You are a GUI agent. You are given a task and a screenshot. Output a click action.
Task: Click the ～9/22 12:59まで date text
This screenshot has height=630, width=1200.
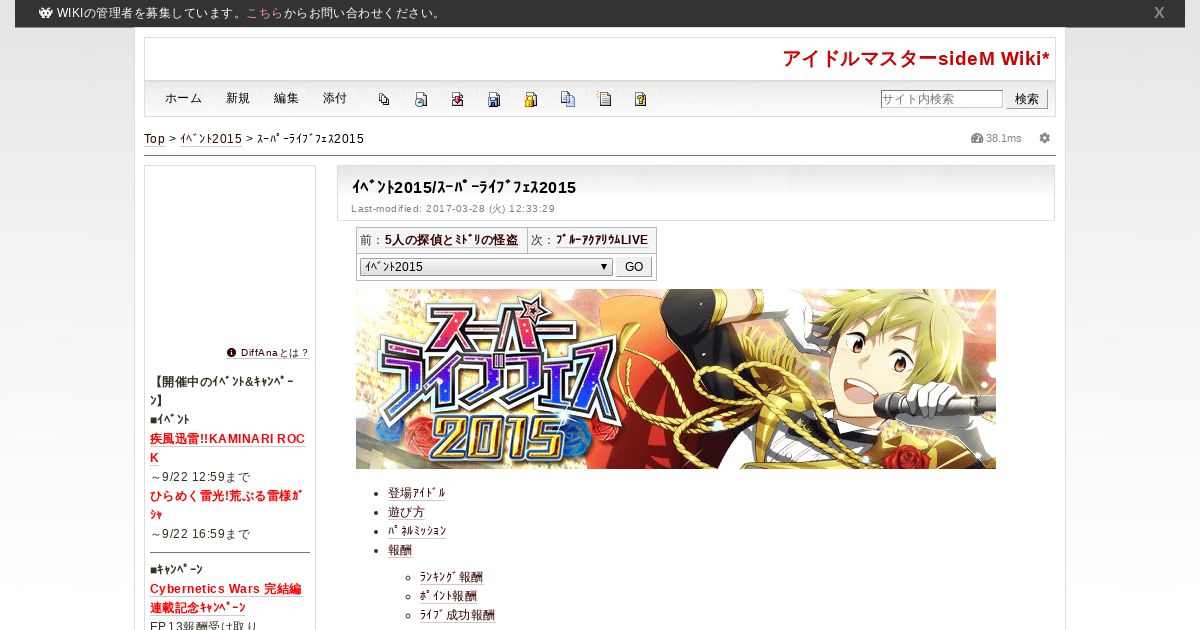click(x=200, y=477)
